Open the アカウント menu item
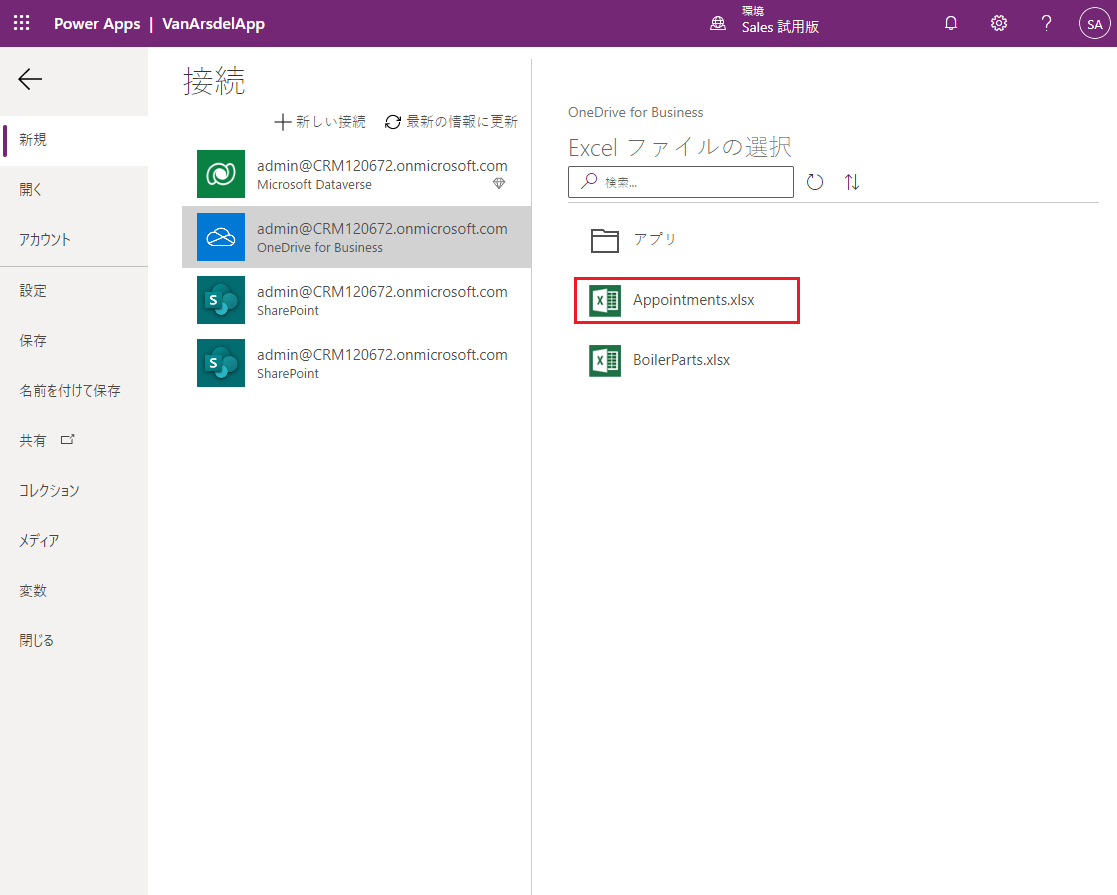 click(74, 239)
